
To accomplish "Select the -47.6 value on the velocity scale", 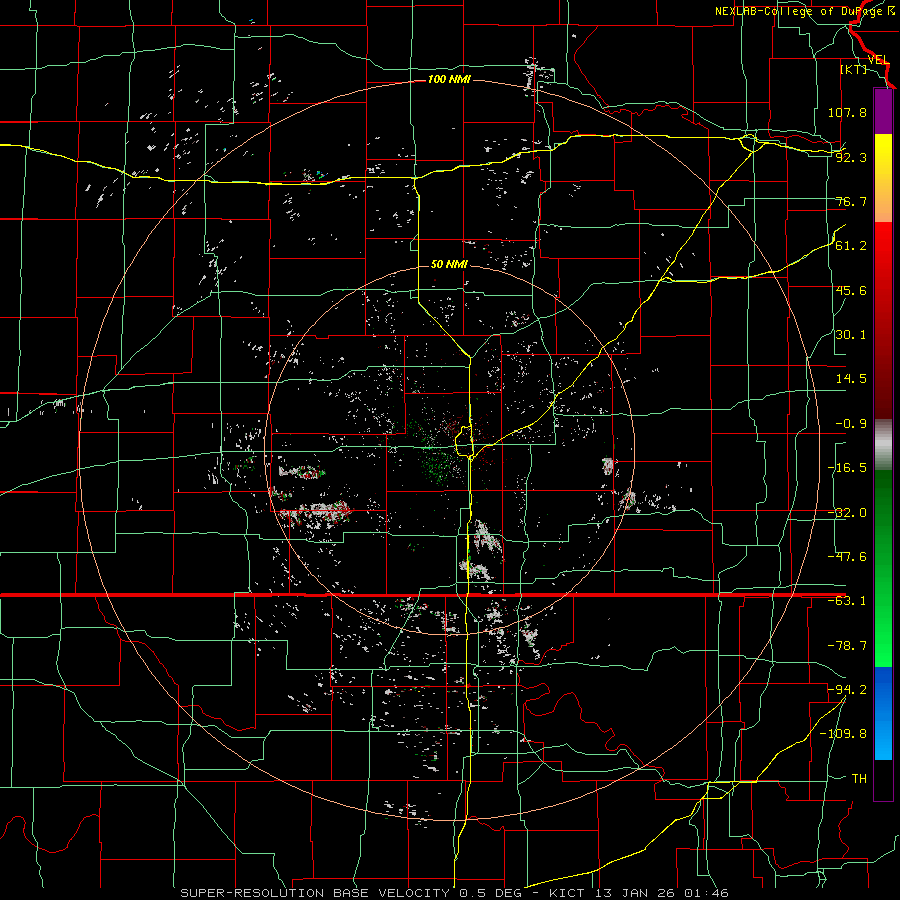I will [x=847, y=557].
